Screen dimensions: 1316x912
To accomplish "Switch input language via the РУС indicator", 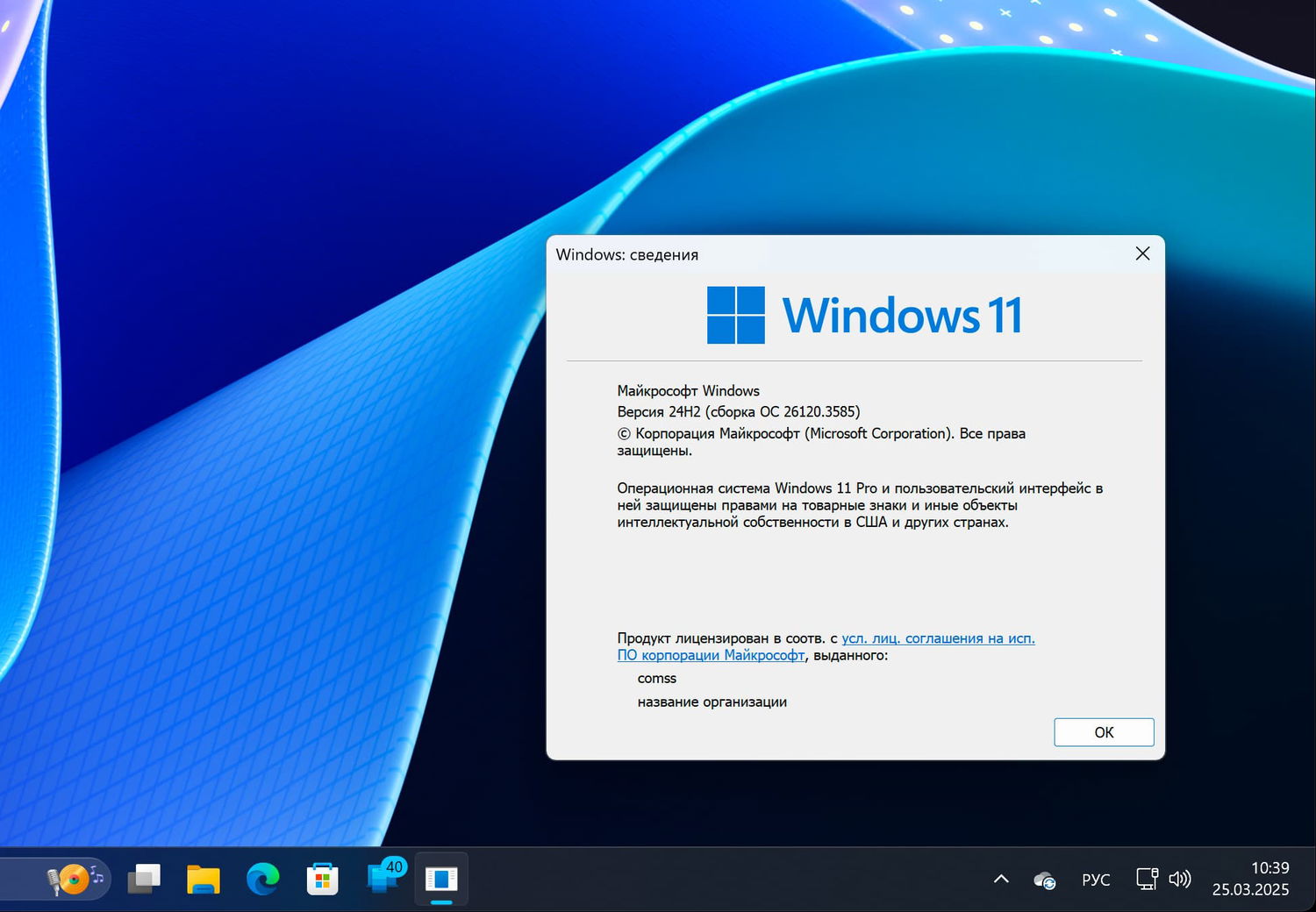I will 1096,879.
